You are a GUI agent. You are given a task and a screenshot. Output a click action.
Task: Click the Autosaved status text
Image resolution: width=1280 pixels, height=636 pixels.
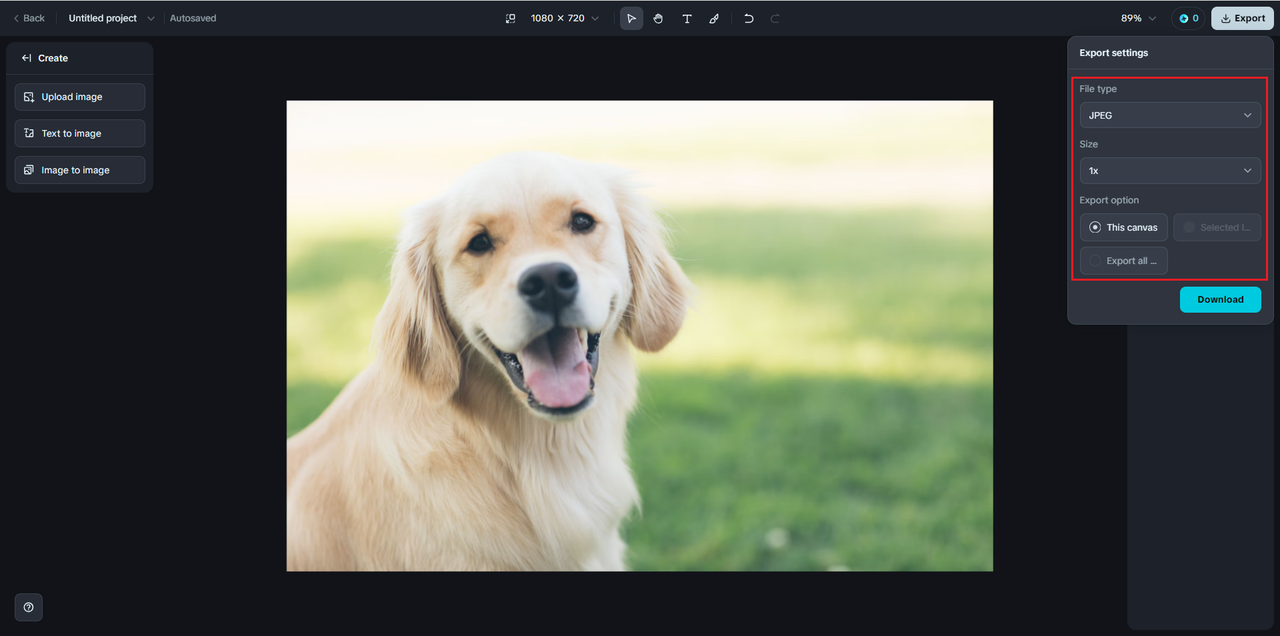pos(193,18)
